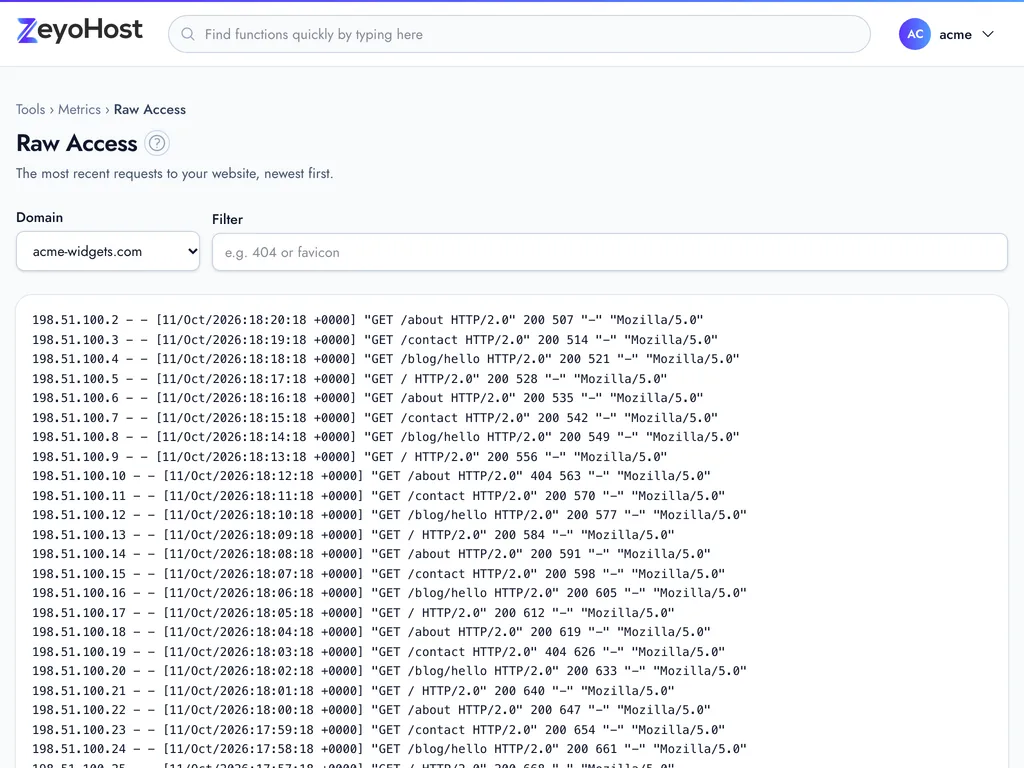Open the acme-widgets.com domain dropdown
This screenshot has width=1024, height=768.
pyautogui.click(x=108, y=251)
